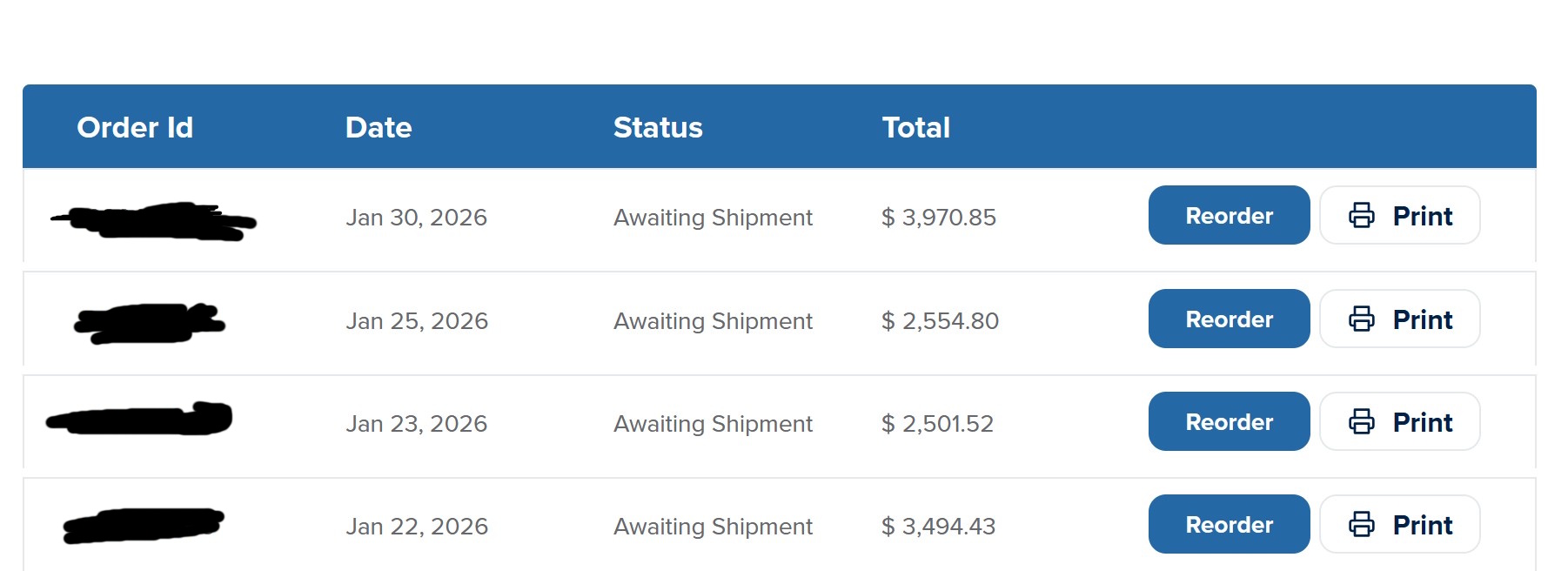The width and height of the screenshot is (1568, 571).
Task: Open the redacted order ID from Jan 23
Action: click(x=139, y=420)
